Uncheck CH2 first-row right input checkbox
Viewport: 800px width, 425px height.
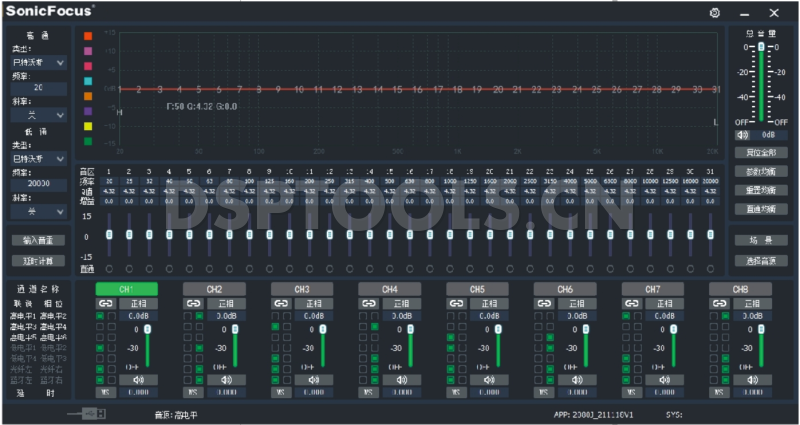coord(199,316)
